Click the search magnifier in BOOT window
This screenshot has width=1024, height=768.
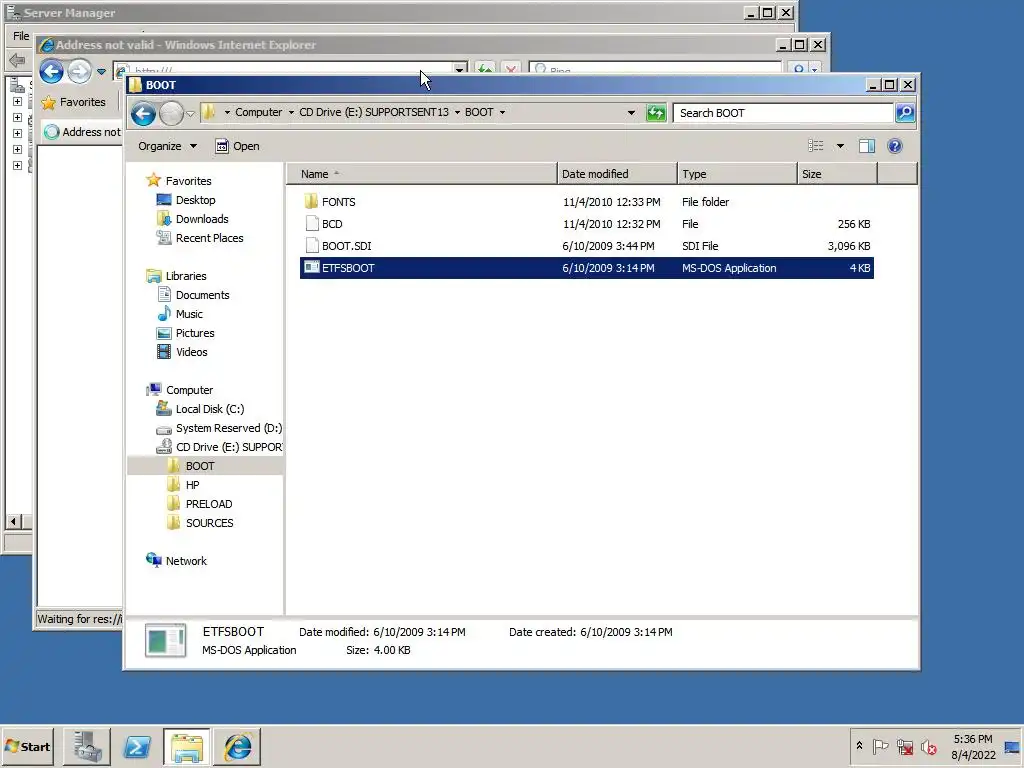(x=905, y=113)
